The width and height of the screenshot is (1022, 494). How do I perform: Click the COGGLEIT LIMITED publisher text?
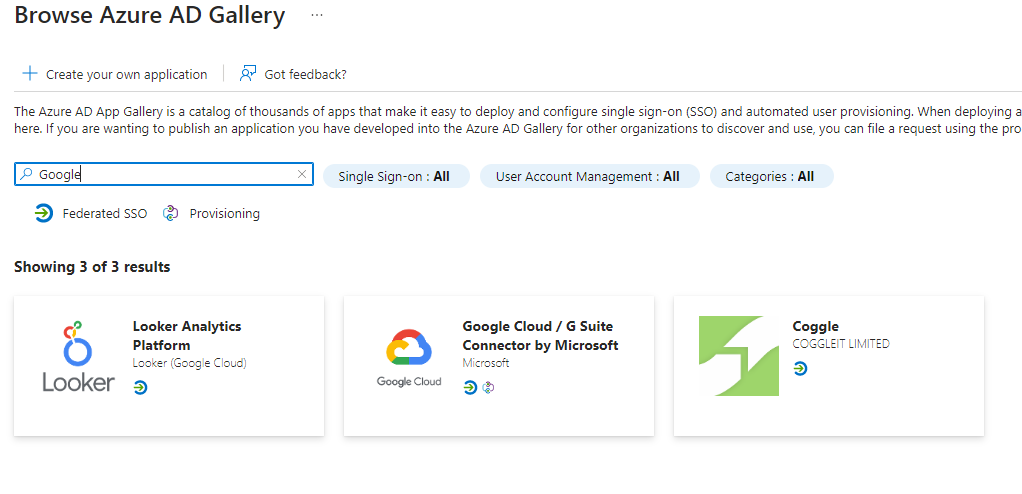click(x=841, y=343)
